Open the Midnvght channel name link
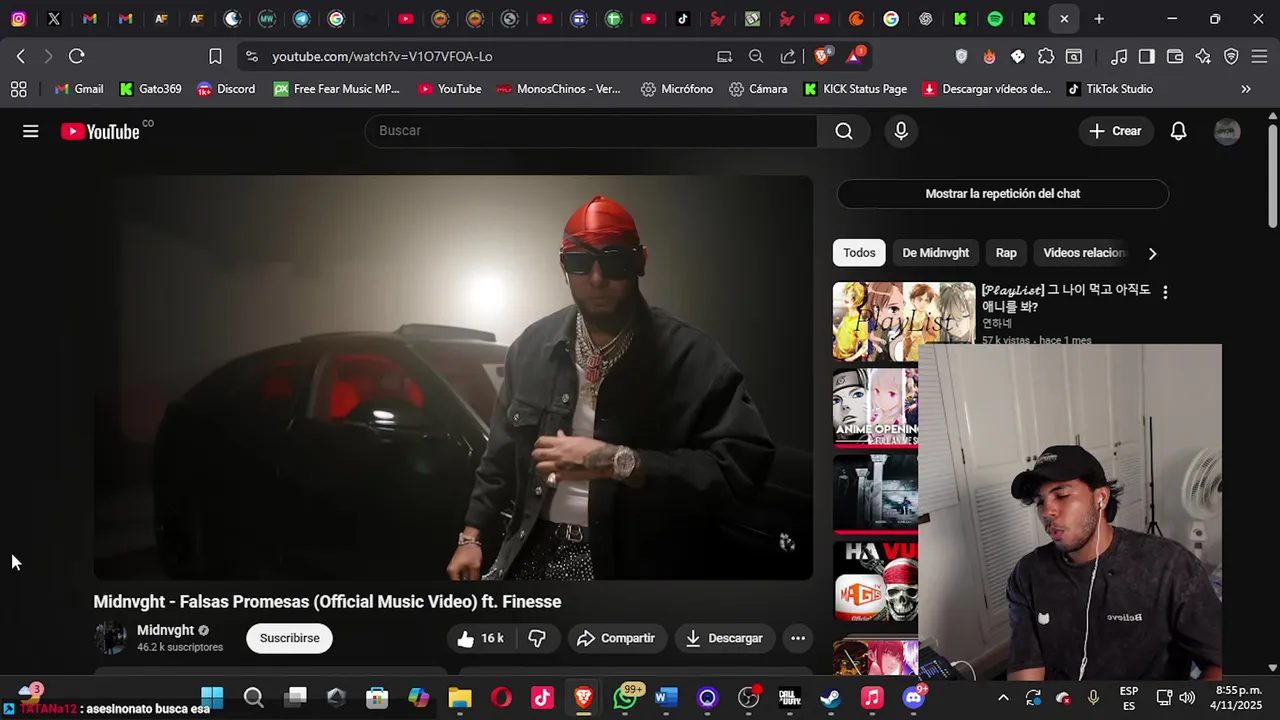1280x720 pixels. click(165, 630)
